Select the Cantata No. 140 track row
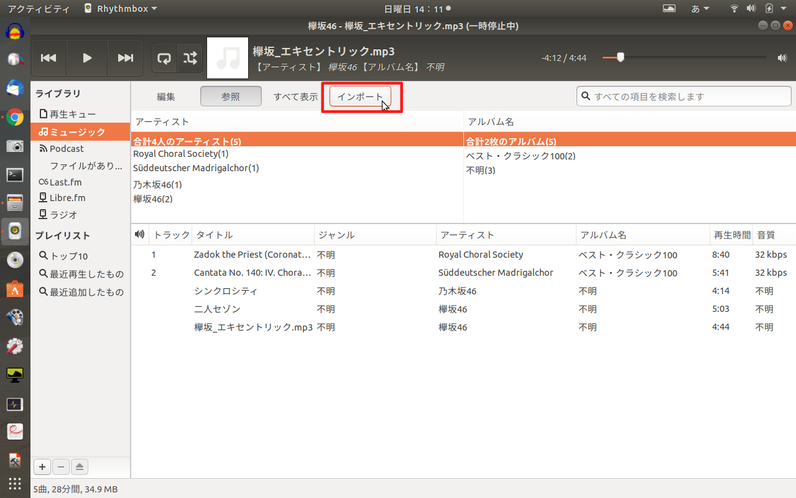Image resolution: width=796 pixels, height=498 pixels. click(463, 273)
